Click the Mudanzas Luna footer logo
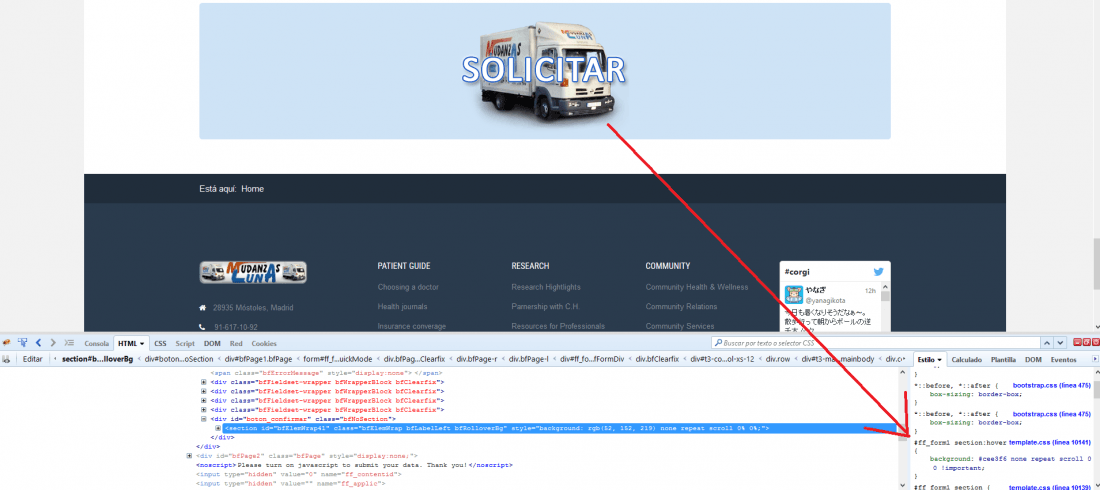The image size is (1100, 490). [x=253, y=272]
